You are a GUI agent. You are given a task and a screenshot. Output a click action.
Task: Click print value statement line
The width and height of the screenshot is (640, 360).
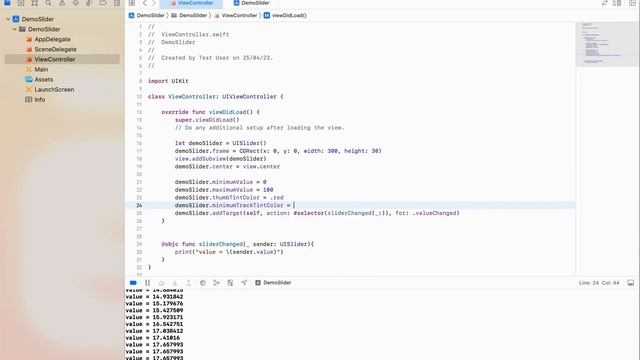pos(229,252)
